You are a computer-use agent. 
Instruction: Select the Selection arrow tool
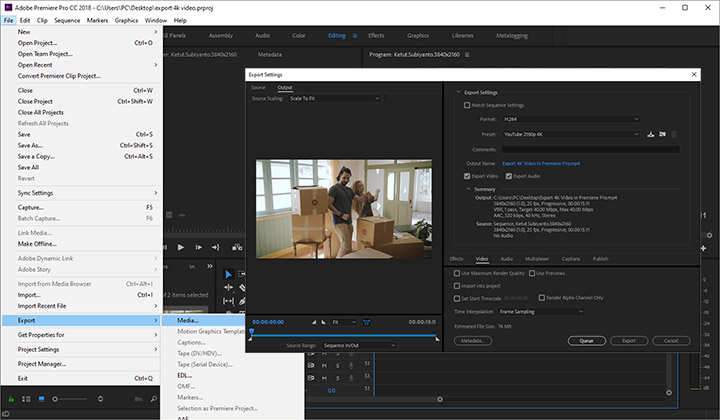tap(228, 274)
